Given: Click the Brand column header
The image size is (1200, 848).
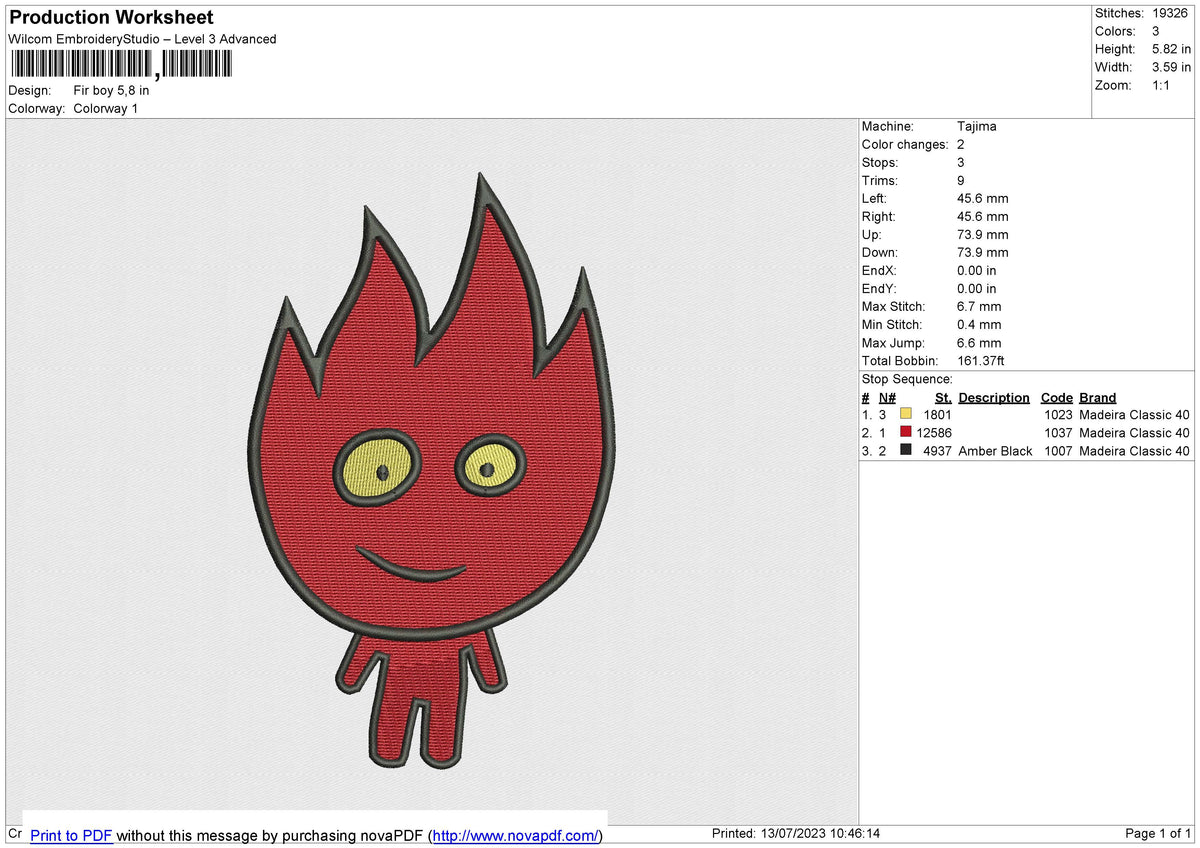Looking at the screenshot, I should [1098, 397].
